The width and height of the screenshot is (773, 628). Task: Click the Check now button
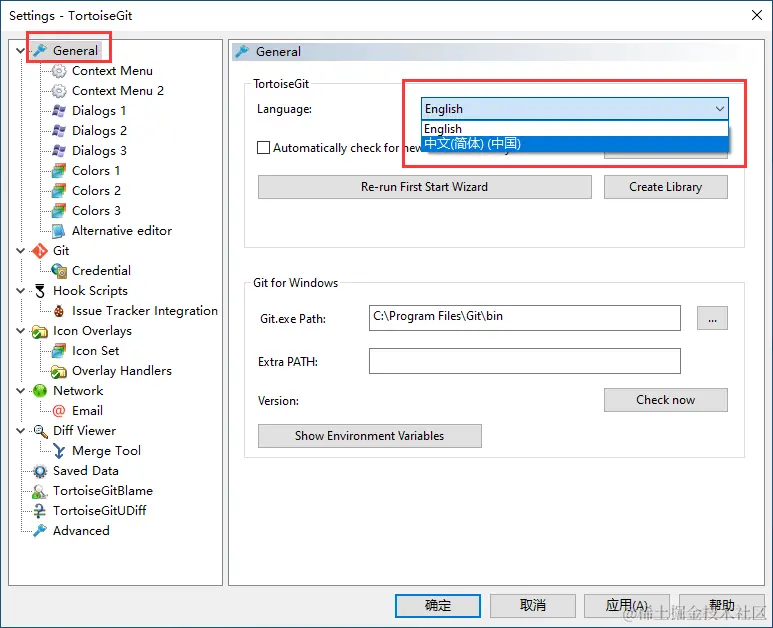pos(666,400)
